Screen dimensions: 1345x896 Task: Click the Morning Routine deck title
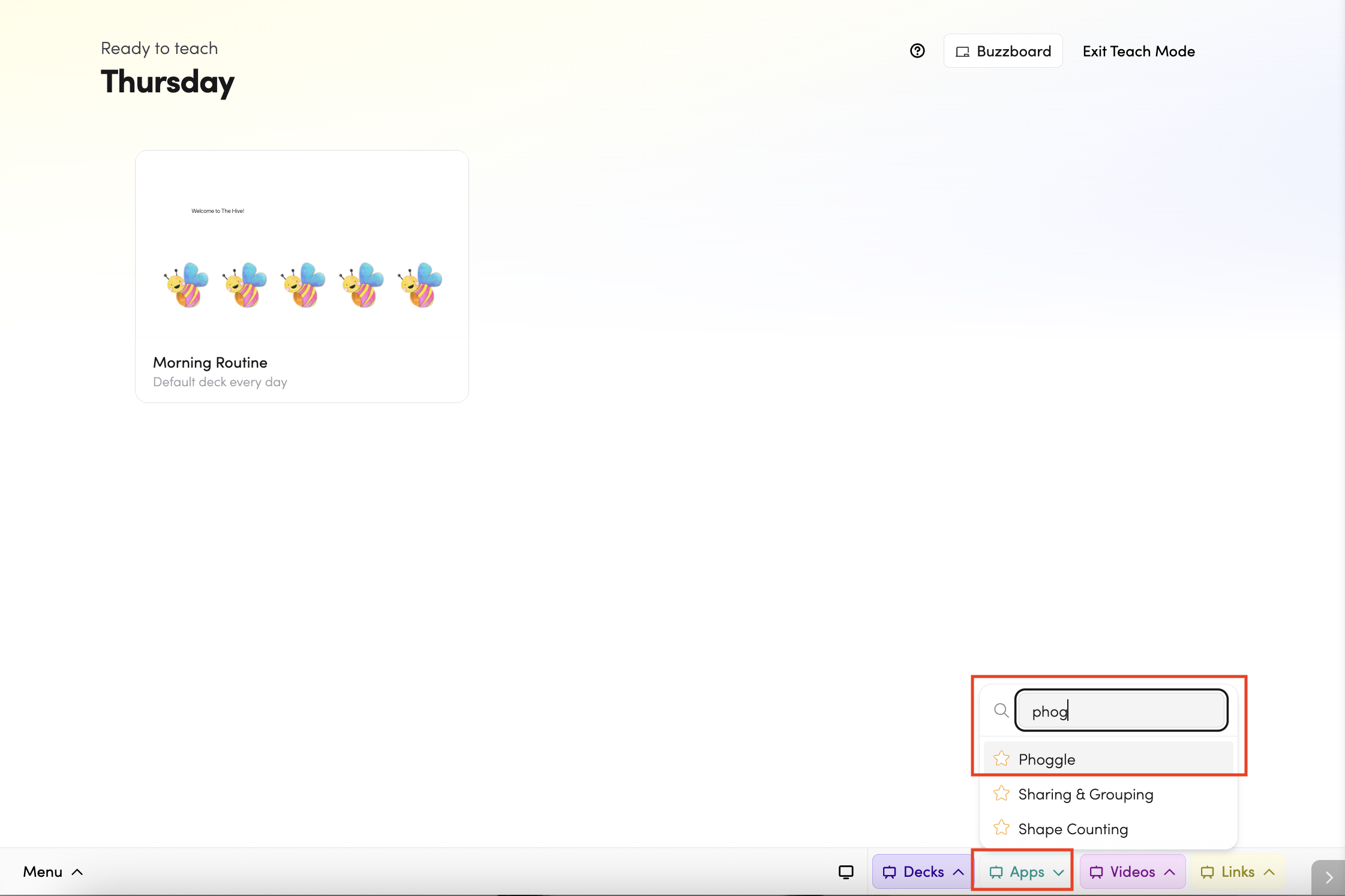210,362
